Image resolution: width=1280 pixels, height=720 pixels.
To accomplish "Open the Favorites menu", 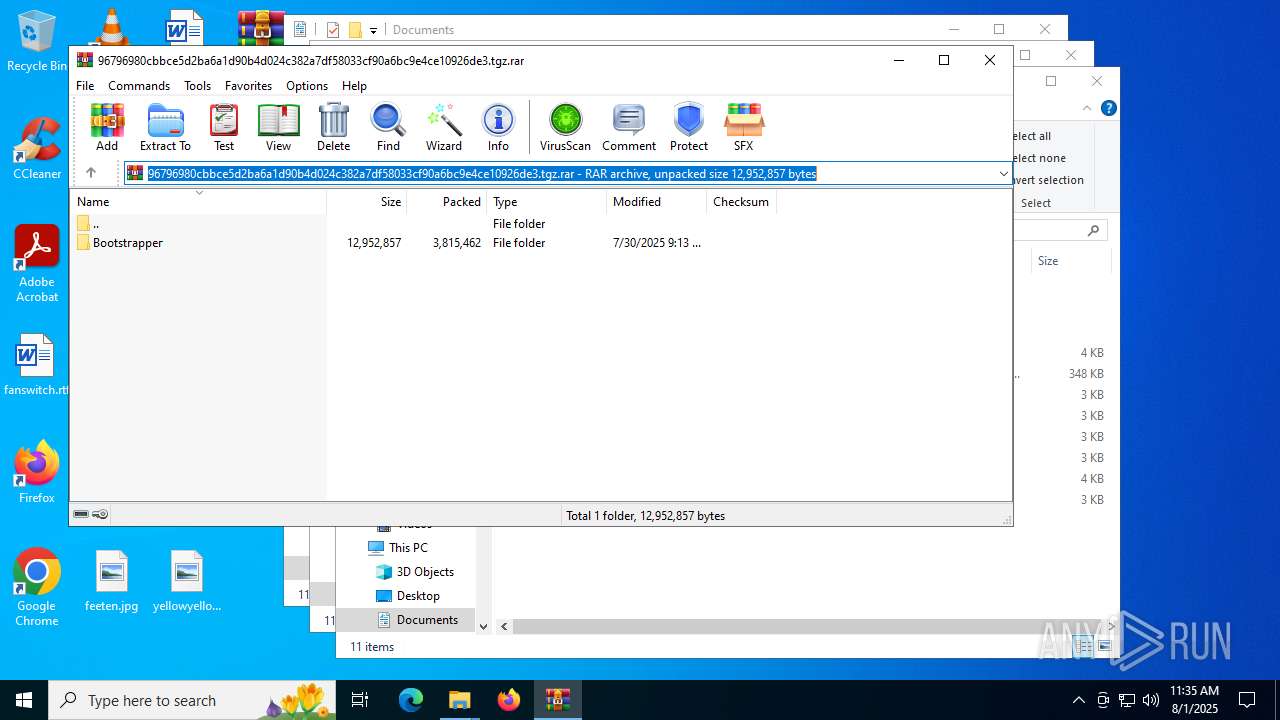I will (x=248, y=86).
